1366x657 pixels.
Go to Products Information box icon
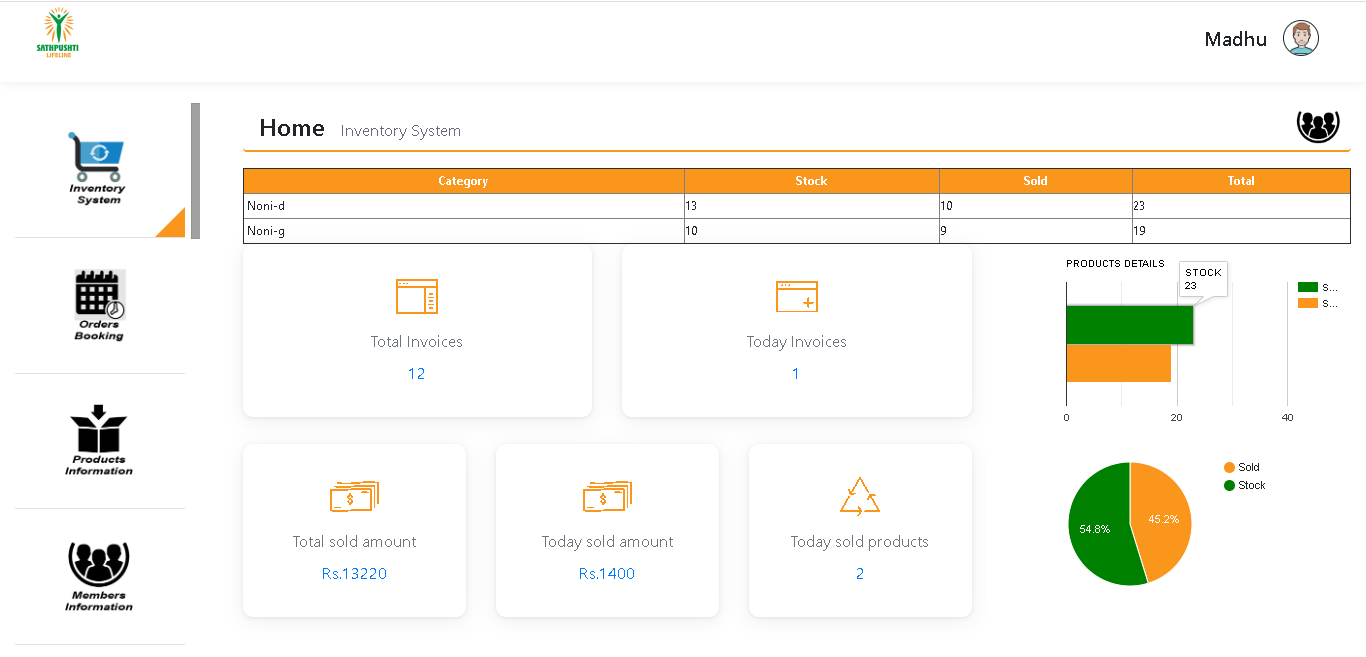[x=99, y=429]
